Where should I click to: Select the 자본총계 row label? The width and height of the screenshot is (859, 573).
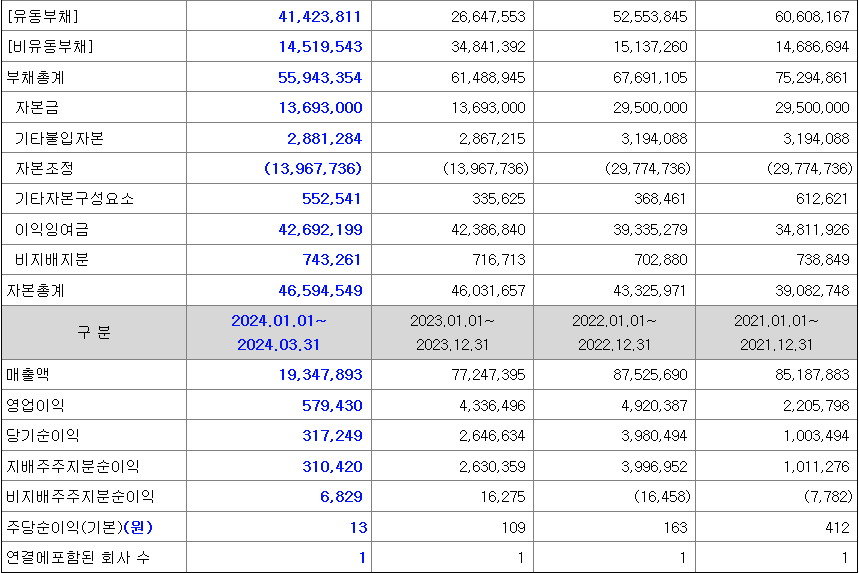coord(35,290)
